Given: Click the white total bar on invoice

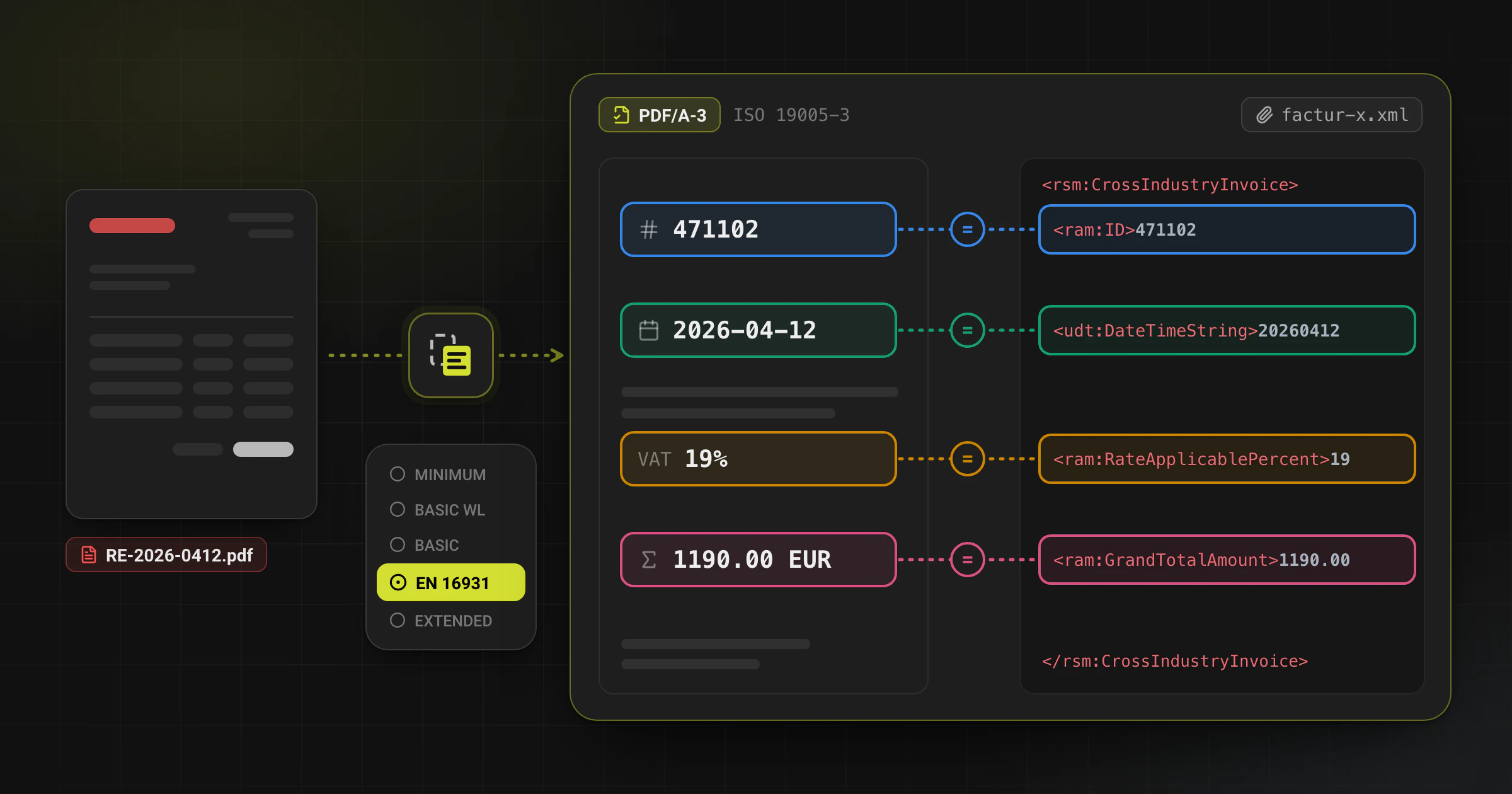Looking at the screenshot, I should (263, 449).
